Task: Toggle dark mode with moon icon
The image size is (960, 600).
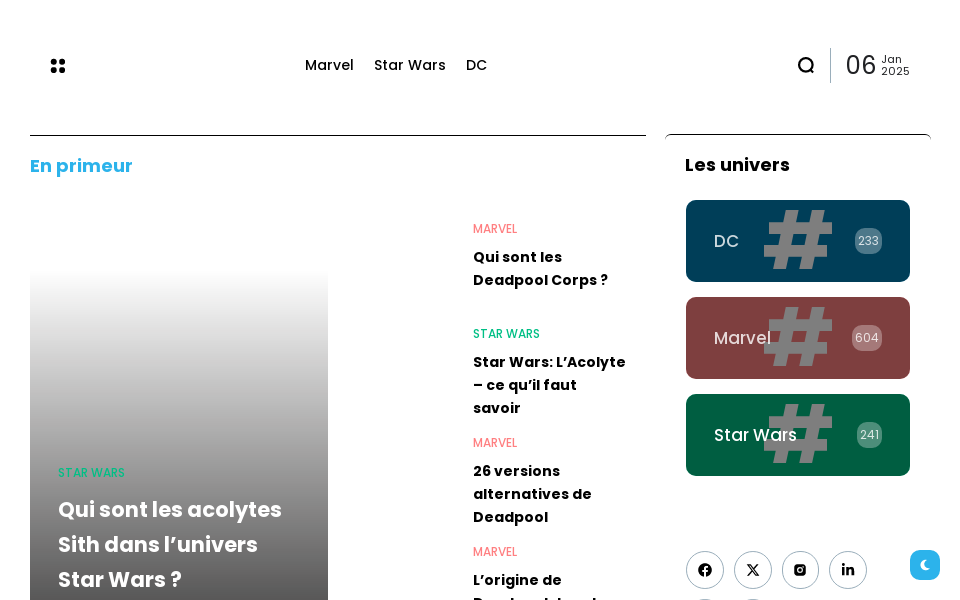Action: [x=925, y=565]
